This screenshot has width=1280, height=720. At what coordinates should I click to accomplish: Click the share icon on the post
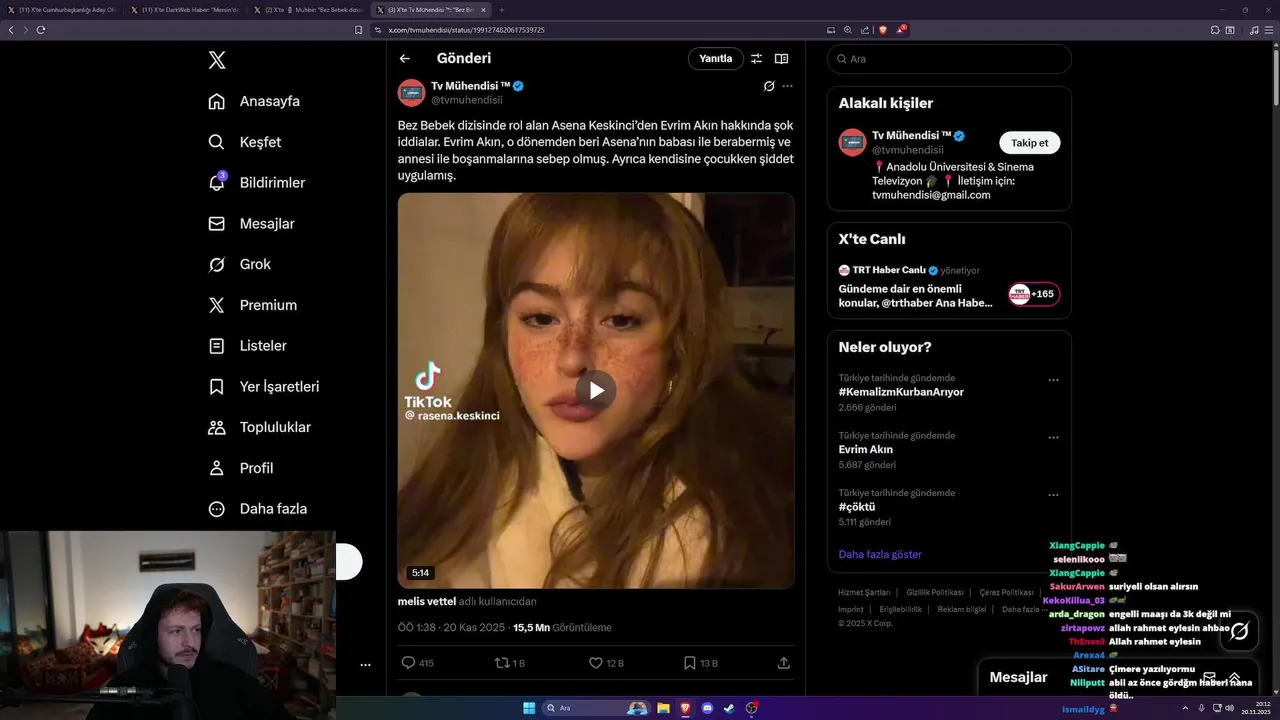784,663
